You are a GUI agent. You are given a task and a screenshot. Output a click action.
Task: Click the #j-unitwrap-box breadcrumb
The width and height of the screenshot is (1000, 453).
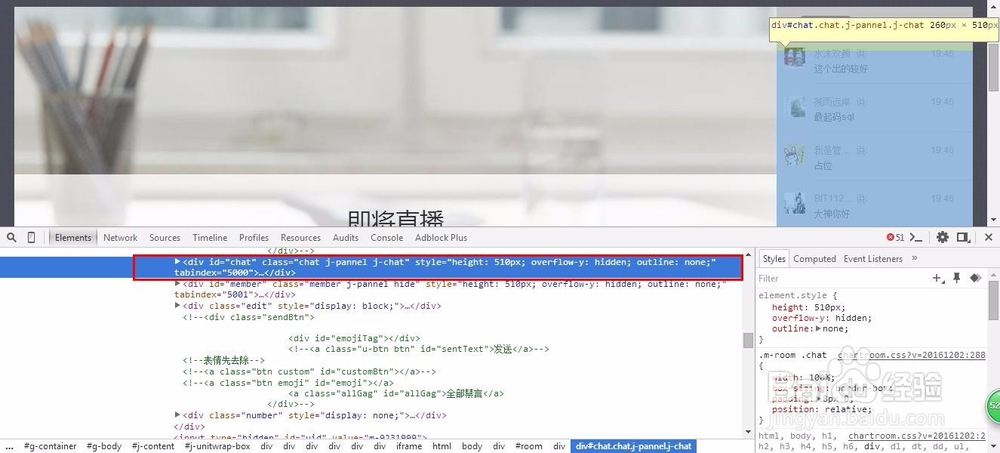217,446
